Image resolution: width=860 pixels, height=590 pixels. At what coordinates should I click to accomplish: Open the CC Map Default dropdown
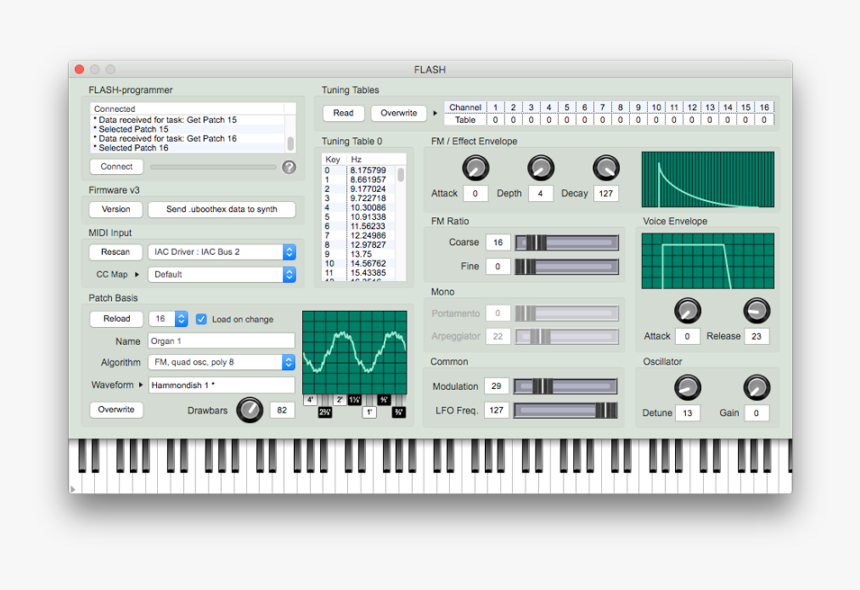click(x=222, y=274)
